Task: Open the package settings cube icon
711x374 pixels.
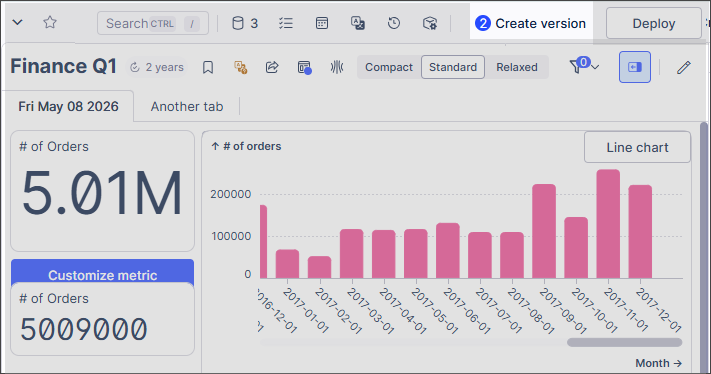Action: pyautogui.click(x=429, y=23)
